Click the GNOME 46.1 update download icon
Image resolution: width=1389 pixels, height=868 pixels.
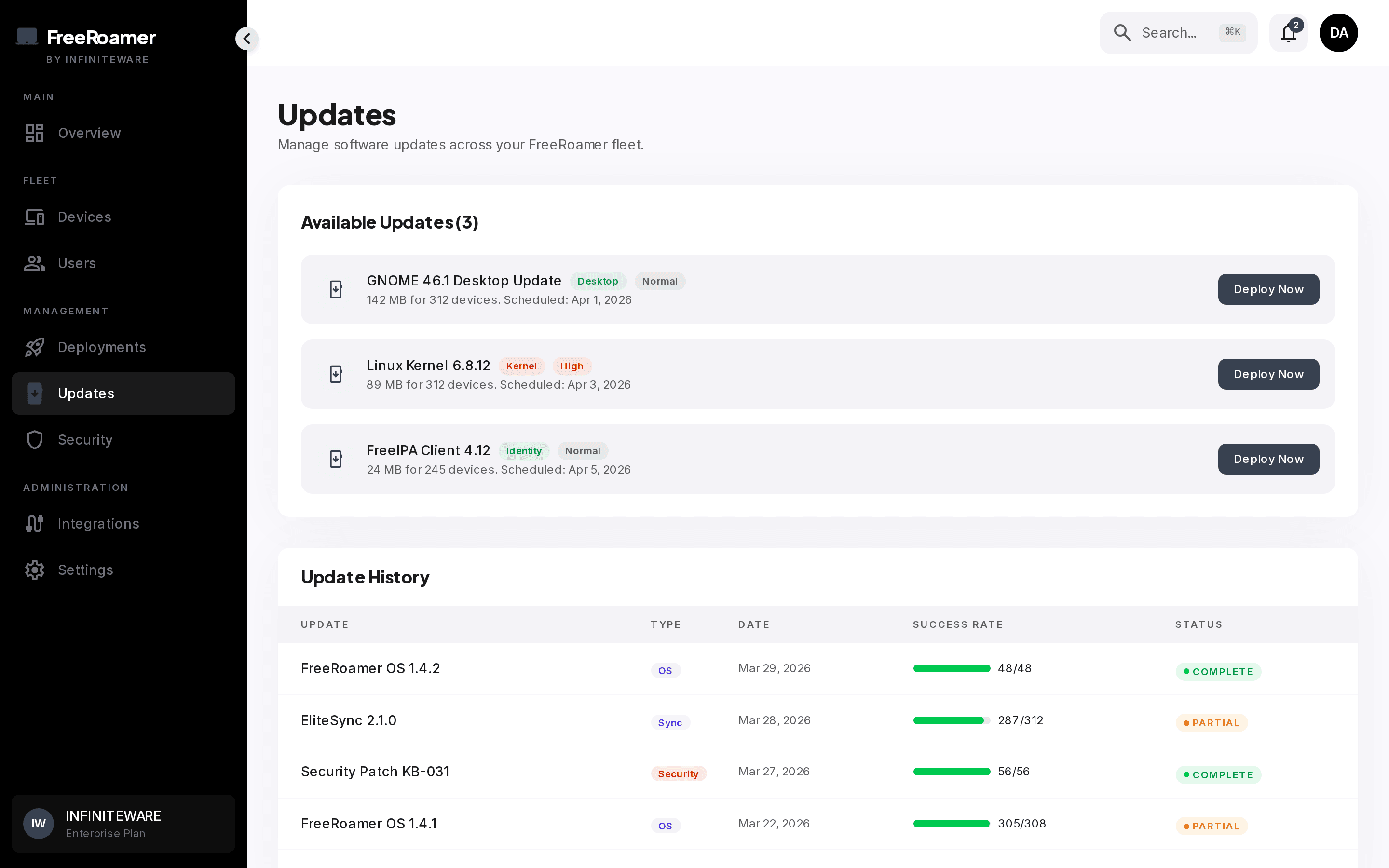336,289
